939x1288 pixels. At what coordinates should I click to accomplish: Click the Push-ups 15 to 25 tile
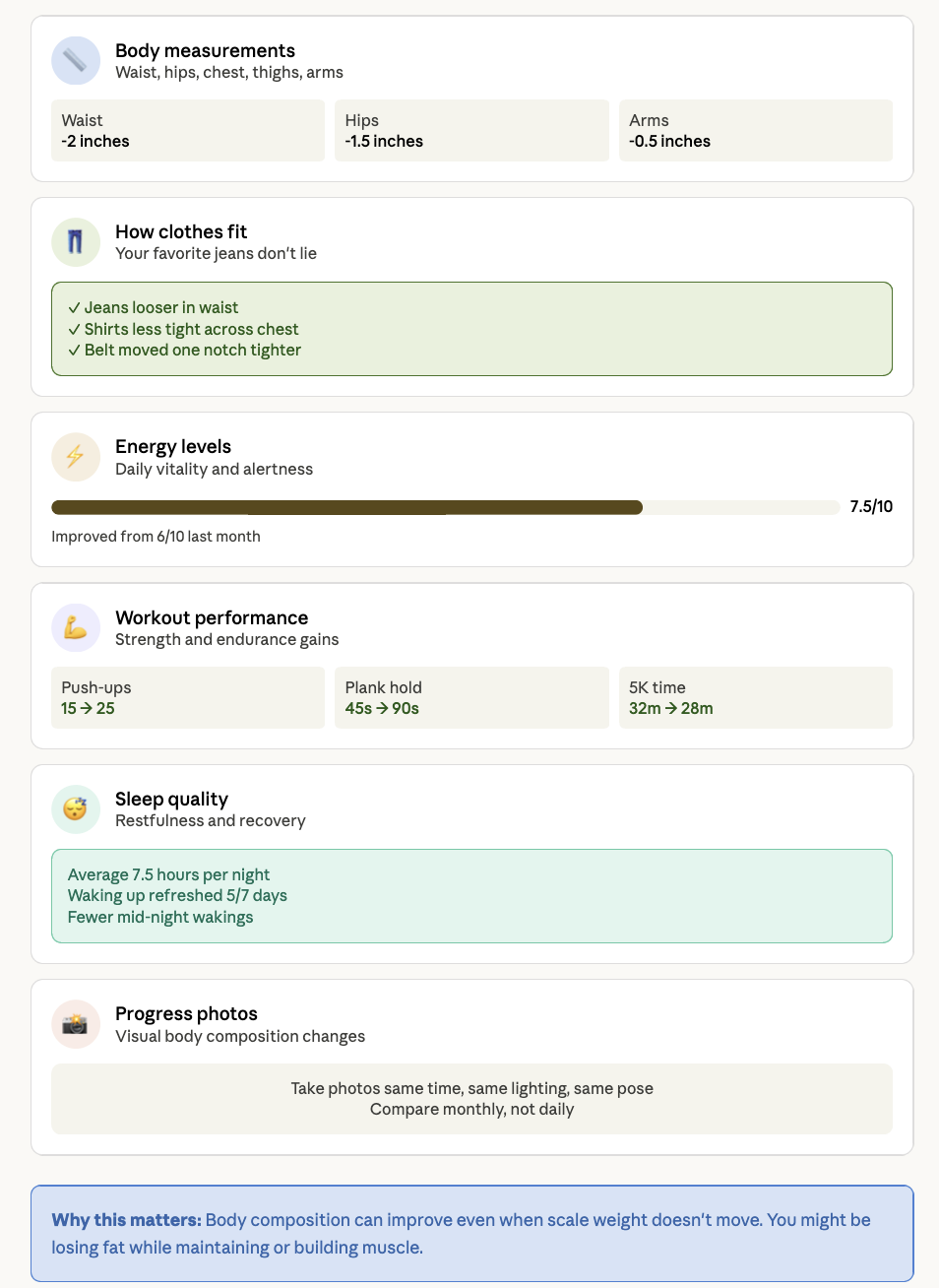(x=188, y=697)
